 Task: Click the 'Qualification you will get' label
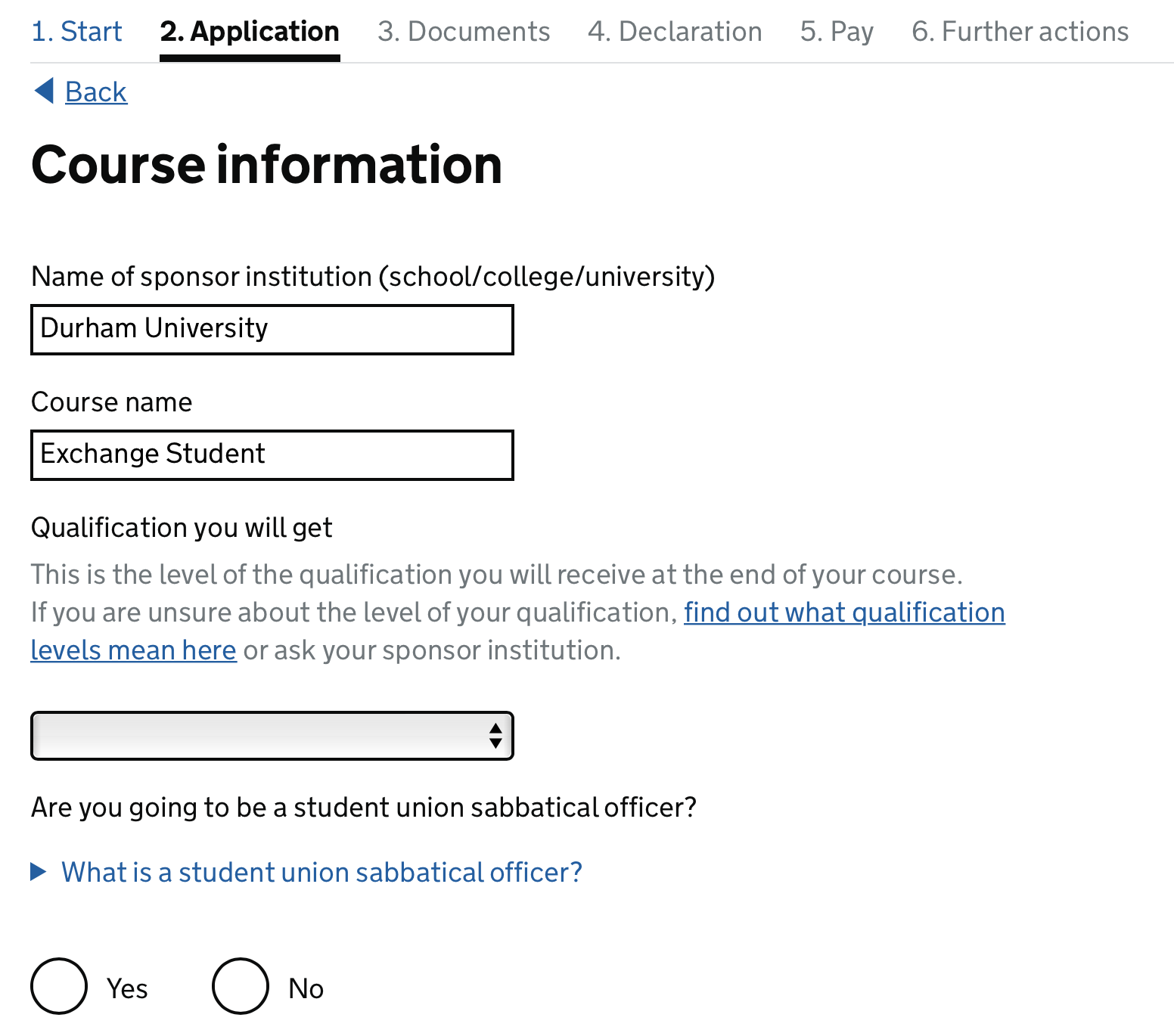[x=182, y=528]
